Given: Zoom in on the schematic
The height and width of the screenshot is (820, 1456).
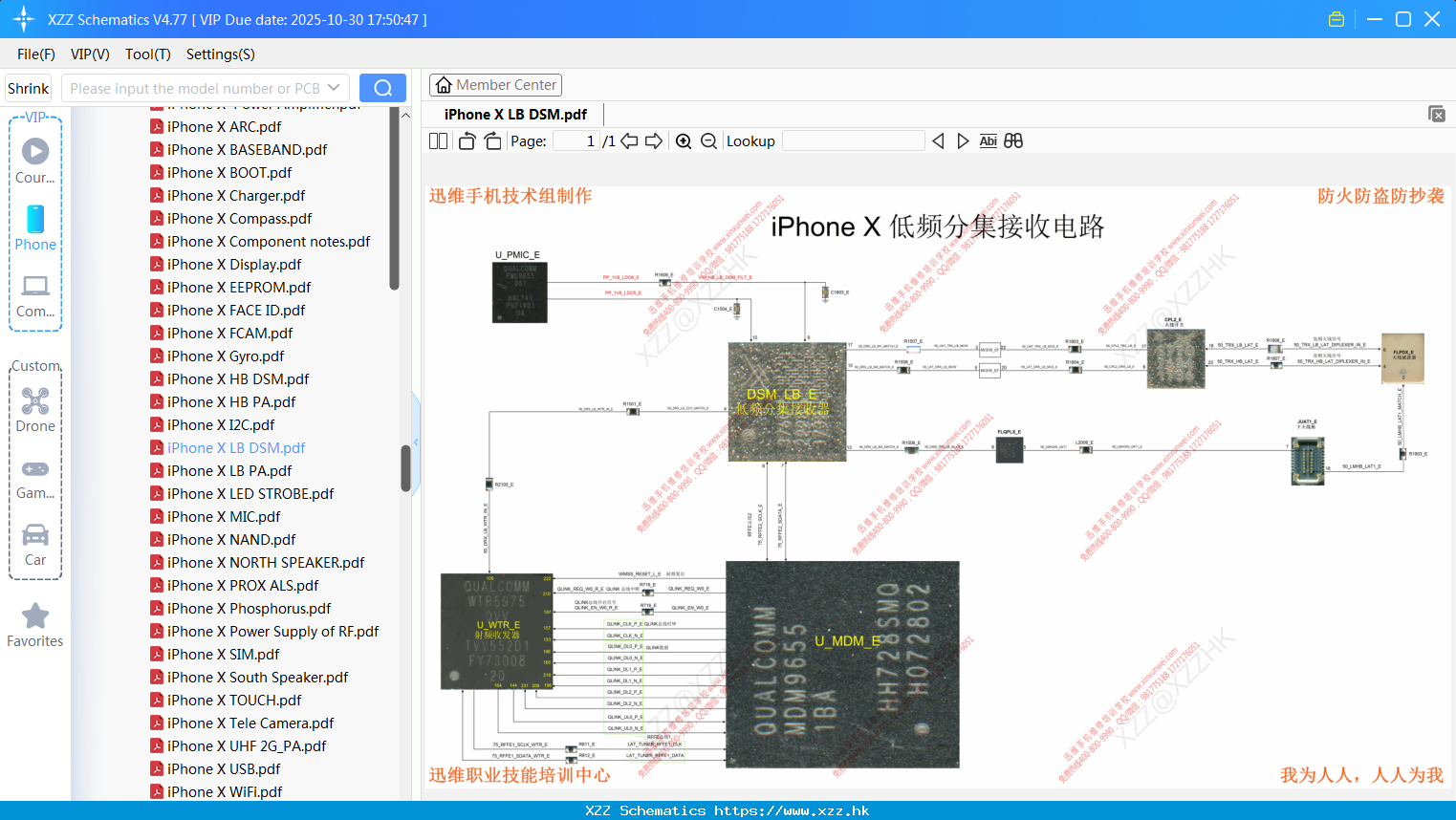Looking at the screenshot, I should [x=684, y=141].
